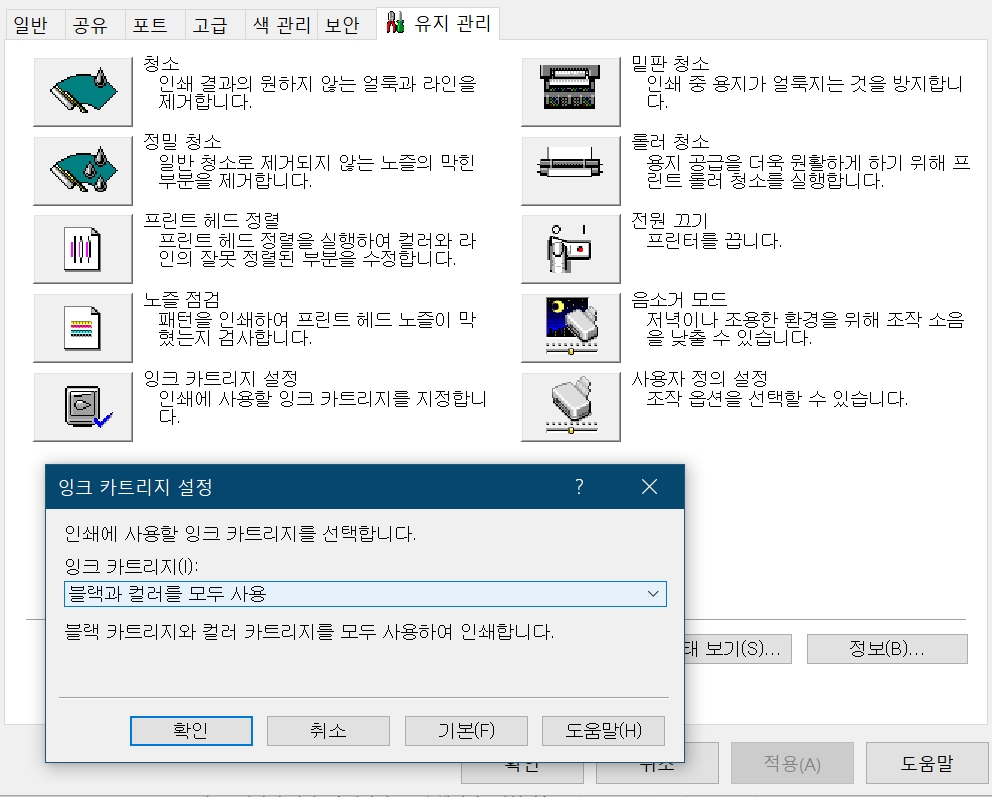
Task: Open 프린트 헤드 정렬 alignment icon
Action: [83, 249]
